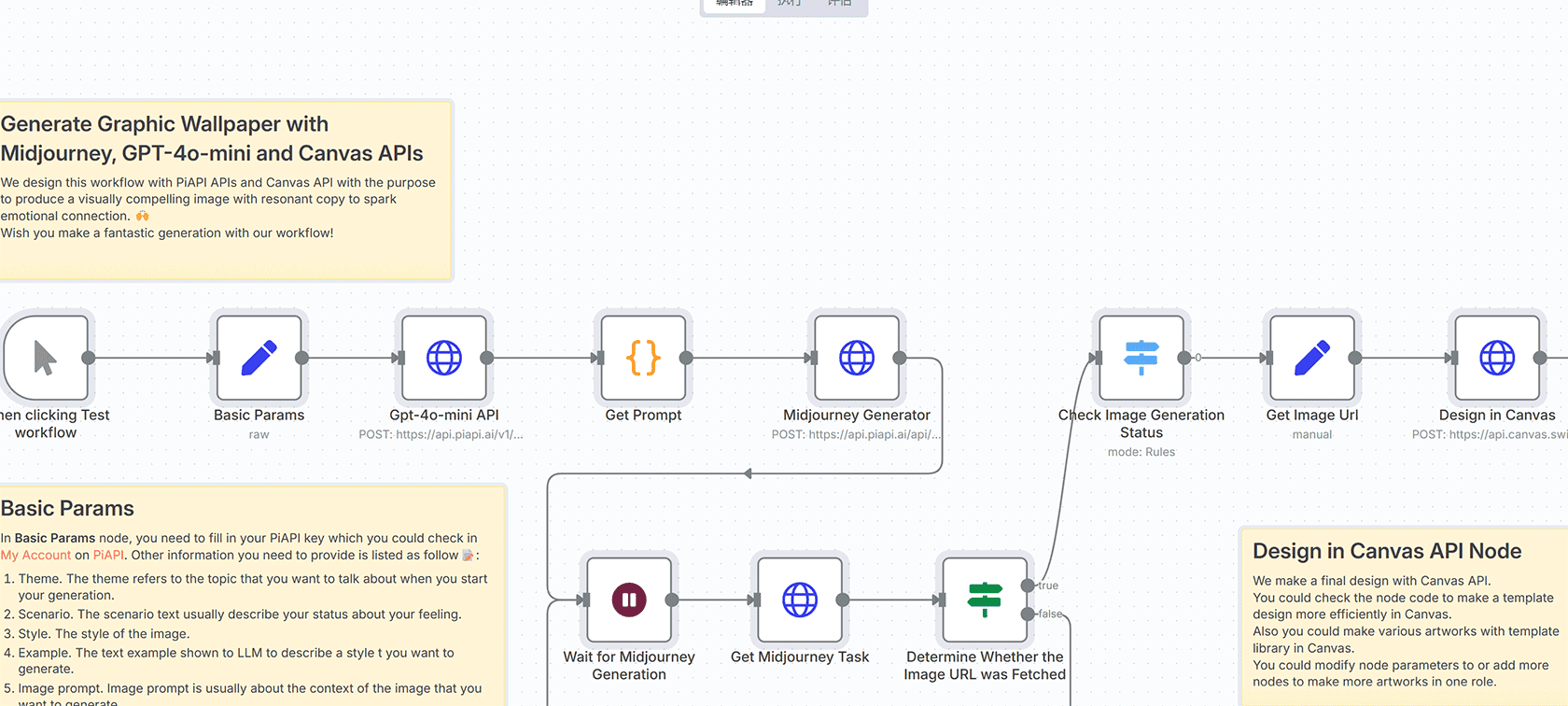Click the output connector of Get Prompt node

686,358
